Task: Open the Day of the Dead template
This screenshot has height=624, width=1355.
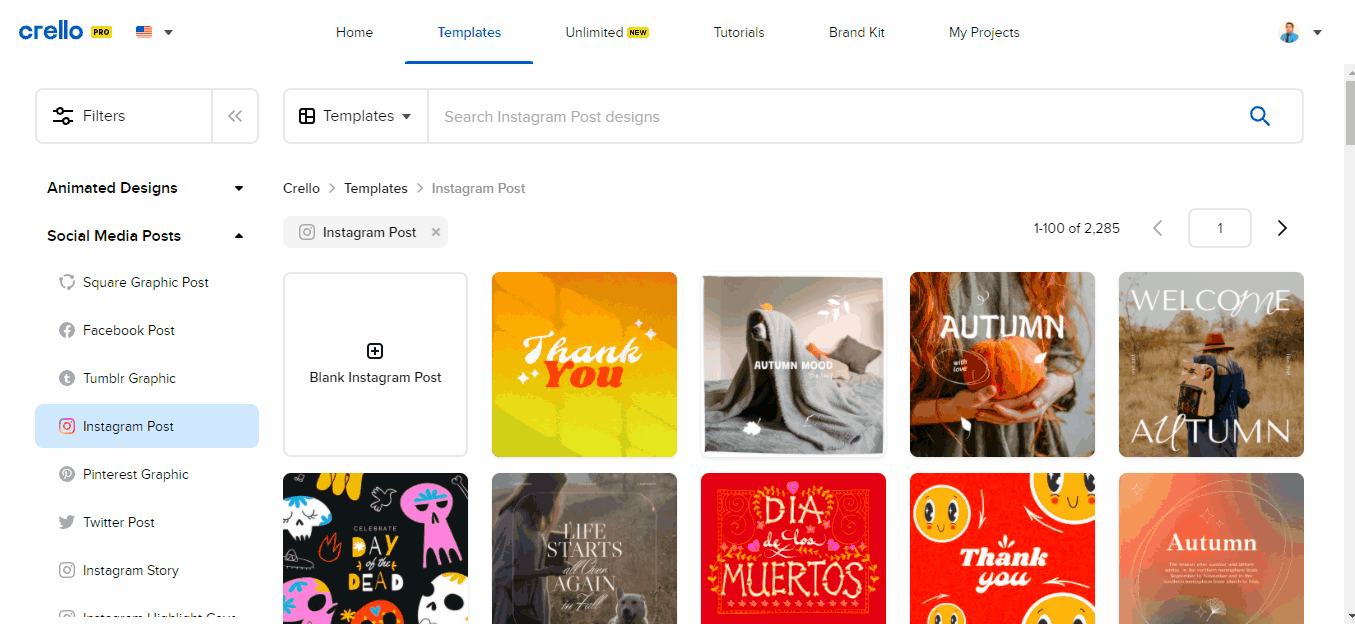Action: pyautogui.click(x=376, y=548)
